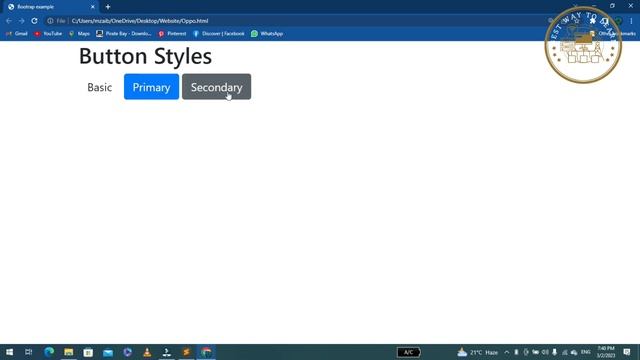Open the Gmail bookmark
Viewport: 640px width, 360px height.
(17, 34)
